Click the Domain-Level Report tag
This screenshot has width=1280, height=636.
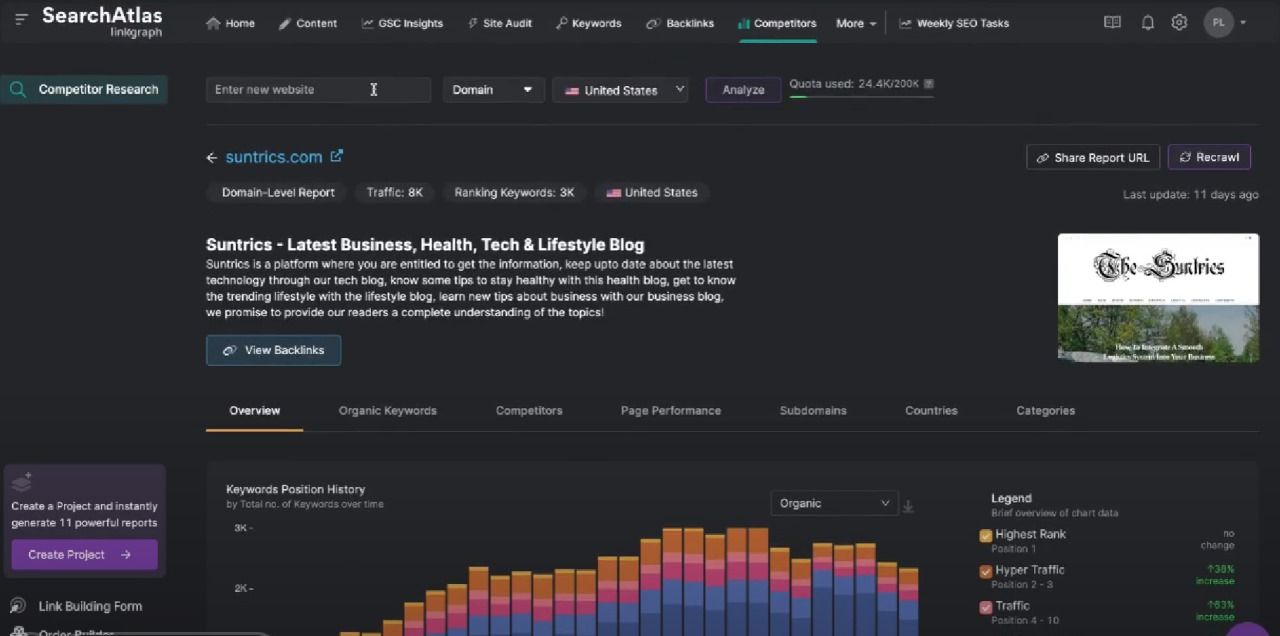pos(278,192)
